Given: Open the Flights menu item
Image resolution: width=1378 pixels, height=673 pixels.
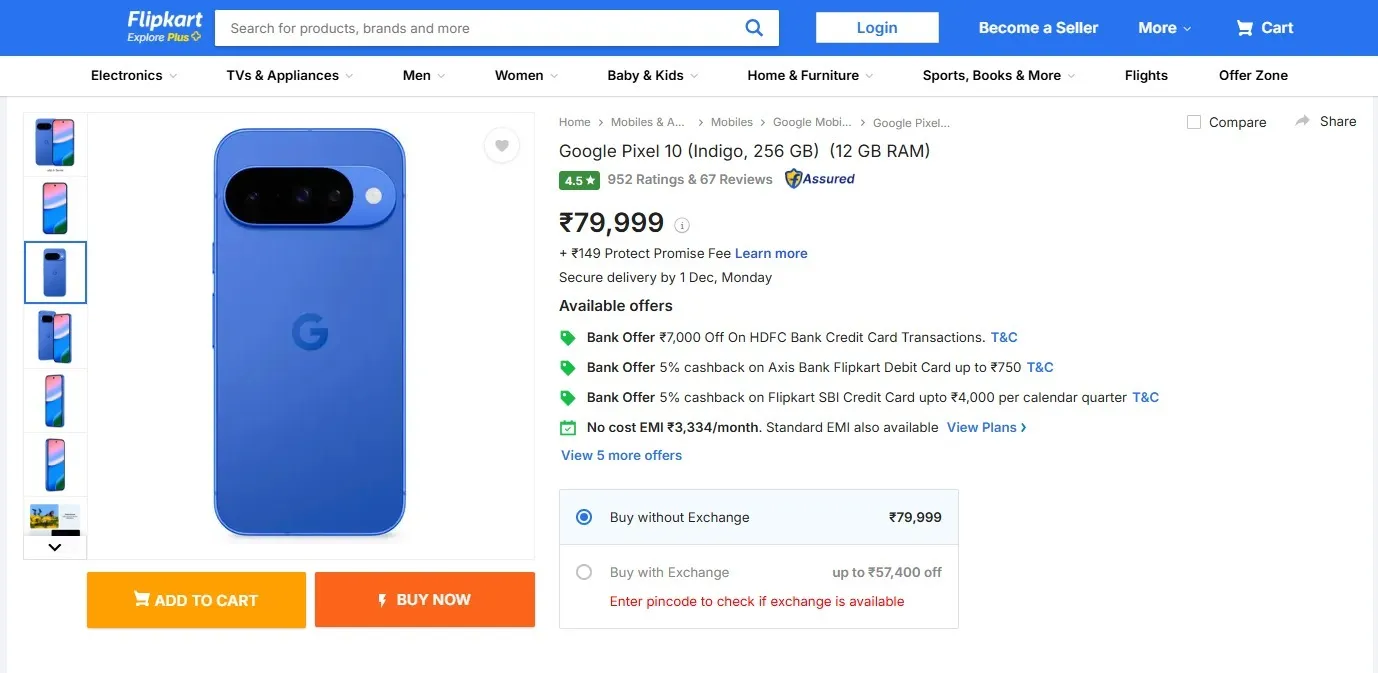Looking at the screenshot, I should (x=1146, y=75).
